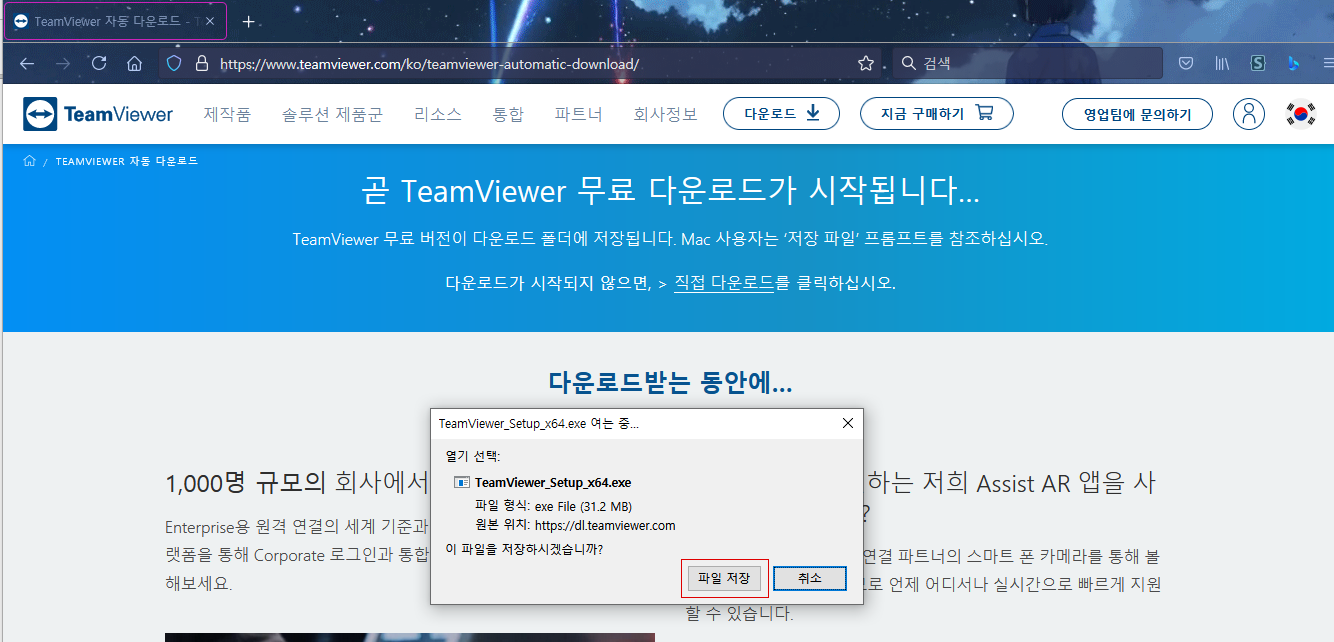
Task: Open the 리소스 menu
Action: click(x=438, y=114)
